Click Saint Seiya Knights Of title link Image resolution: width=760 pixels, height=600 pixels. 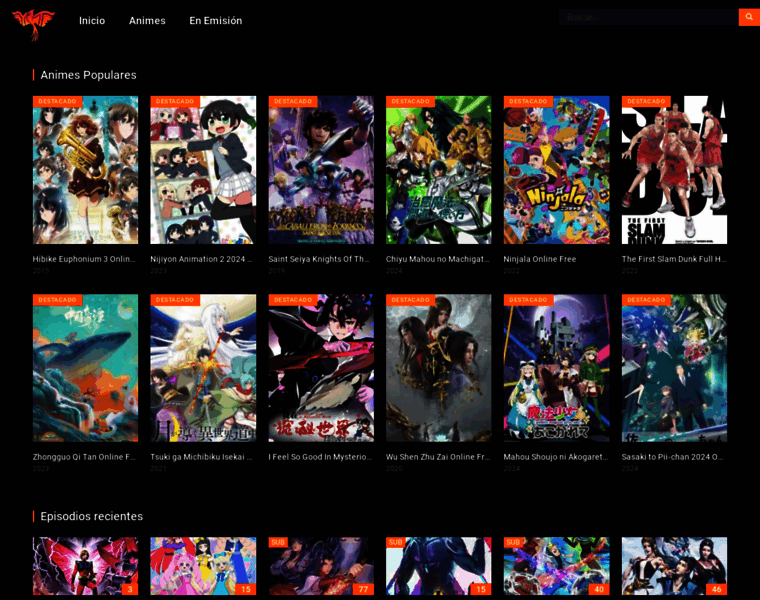coord(319,259)
